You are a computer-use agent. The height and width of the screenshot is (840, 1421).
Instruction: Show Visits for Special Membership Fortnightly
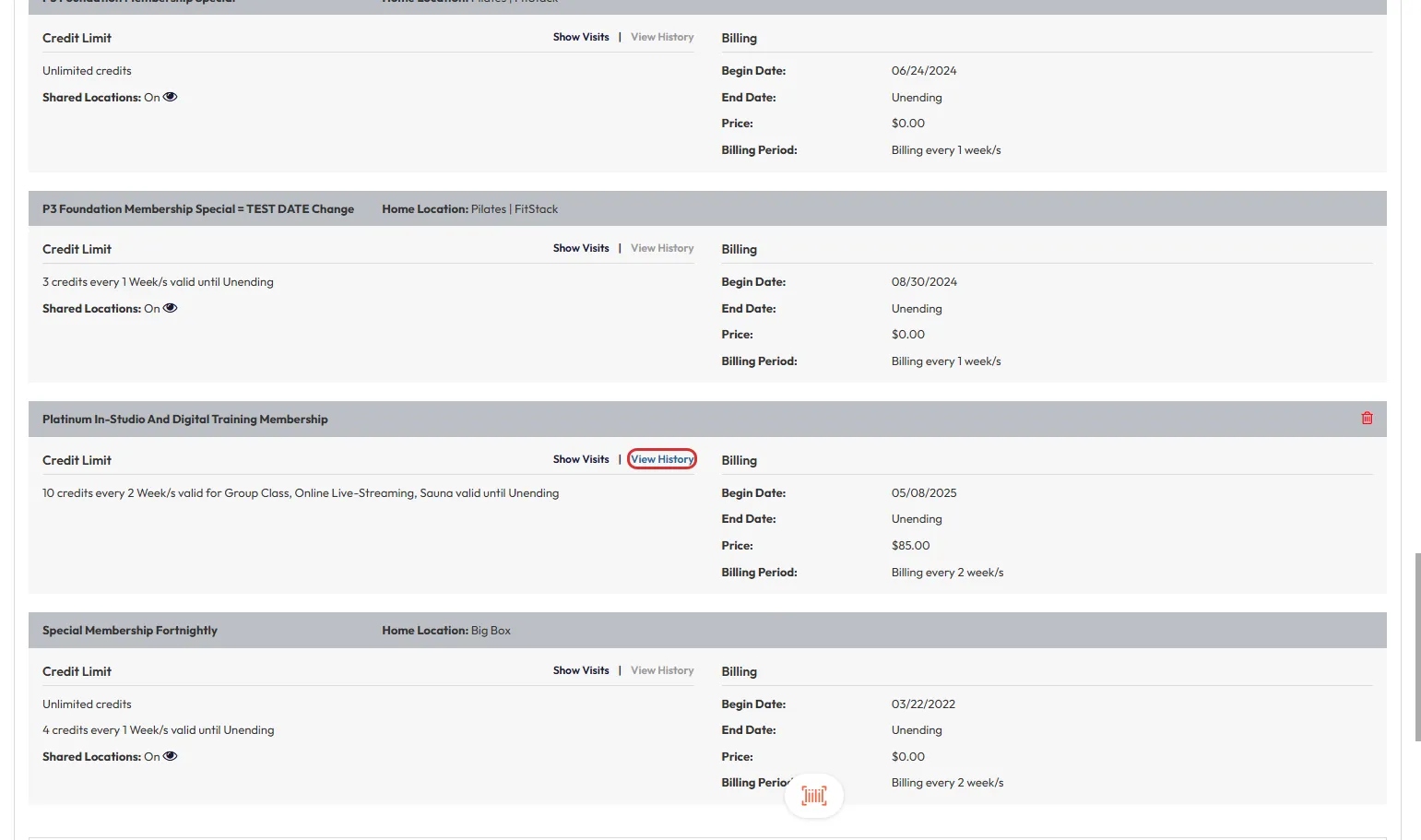581,670
